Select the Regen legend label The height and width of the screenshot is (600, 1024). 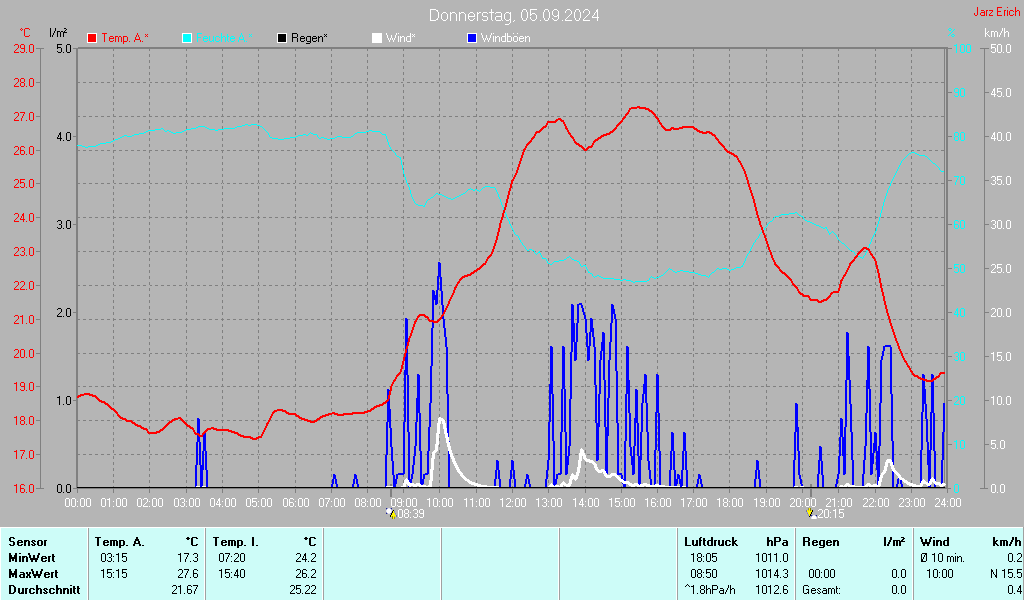pyautogui.click(x=309, y=38)
